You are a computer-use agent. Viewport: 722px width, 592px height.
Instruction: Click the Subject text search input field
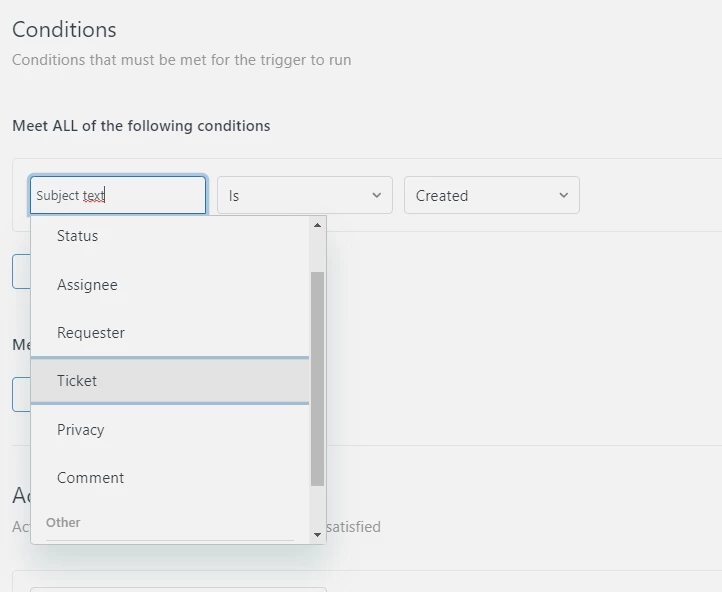click(x=117, y=196)
